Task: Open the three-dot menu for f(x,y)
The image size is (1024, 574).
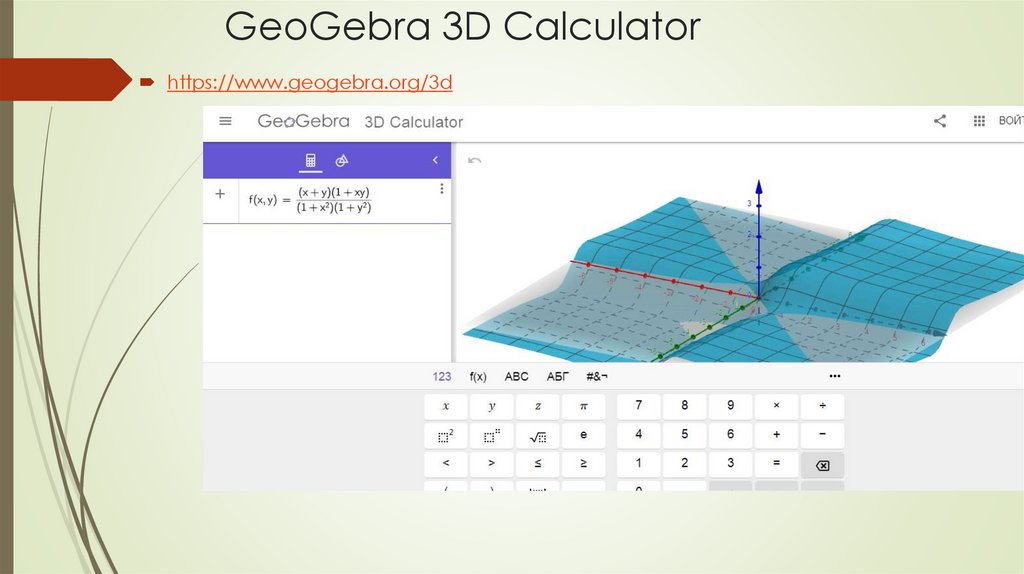Action: click(441, 189)
